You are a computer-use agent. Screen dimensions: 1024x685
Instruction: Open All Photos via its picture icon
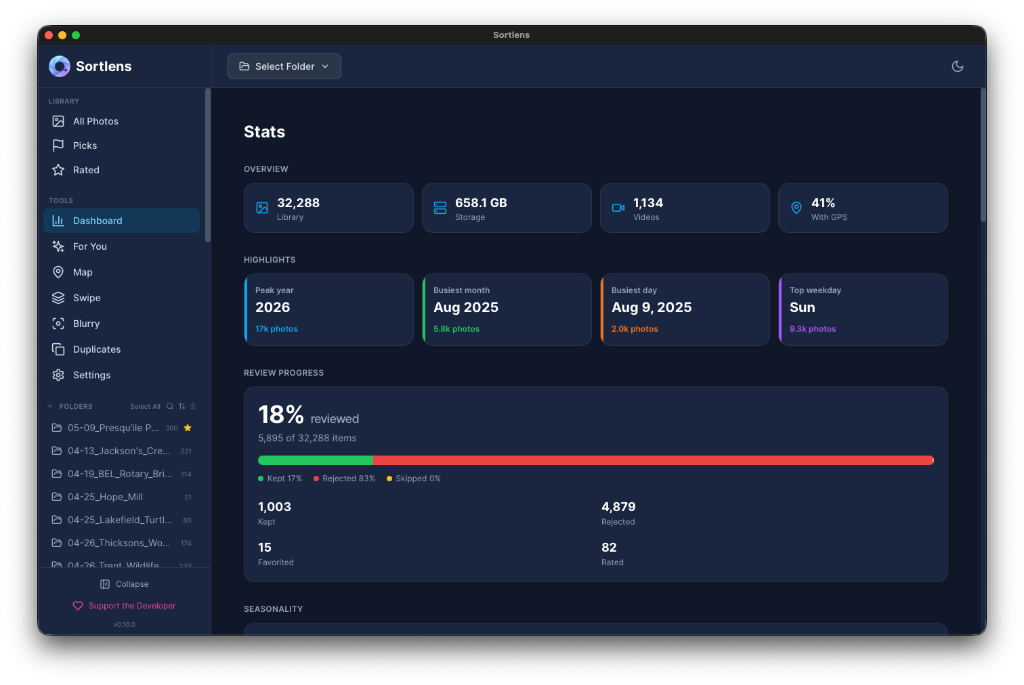pyautogui.click(x=58, y=121)
